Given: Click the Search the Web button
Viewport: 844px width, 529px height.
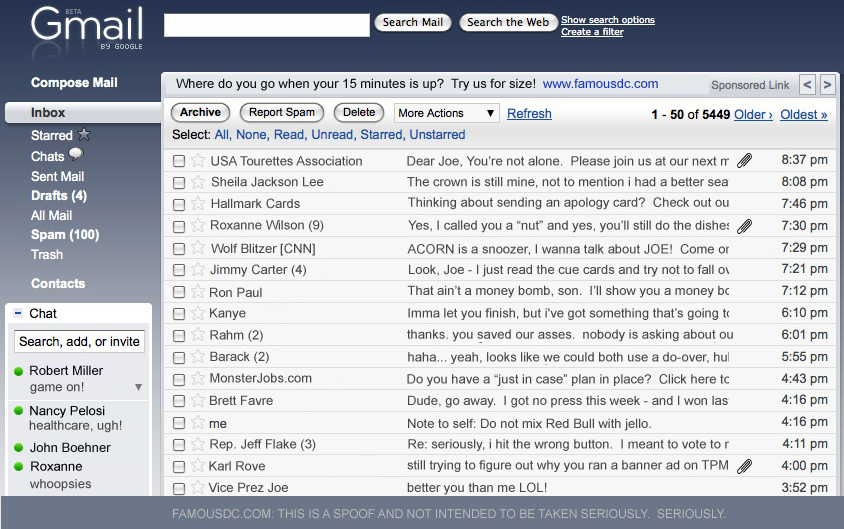Looking at the screenshot, I should (x=508, y=22).
